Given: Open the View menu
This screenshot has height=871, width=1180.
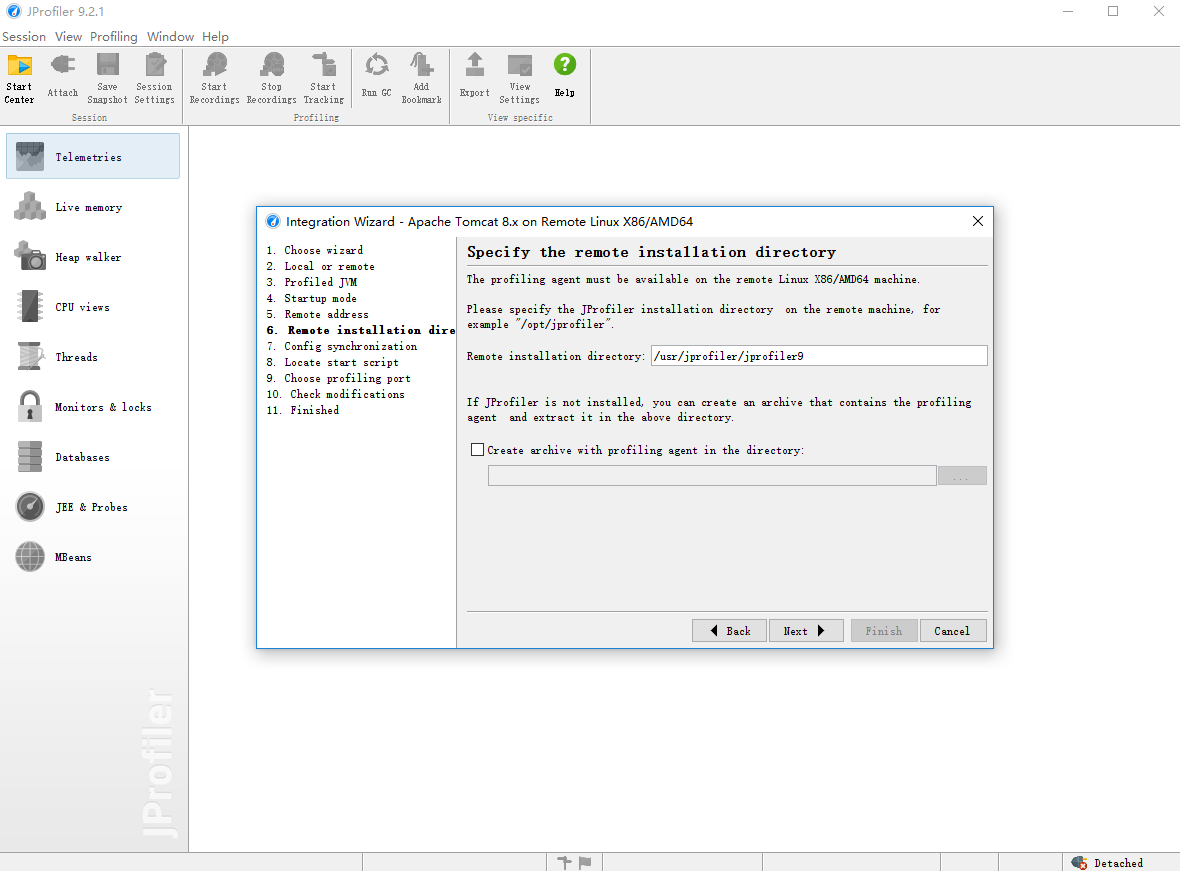Looking at the screenshot, I should [x=68, y=36].
